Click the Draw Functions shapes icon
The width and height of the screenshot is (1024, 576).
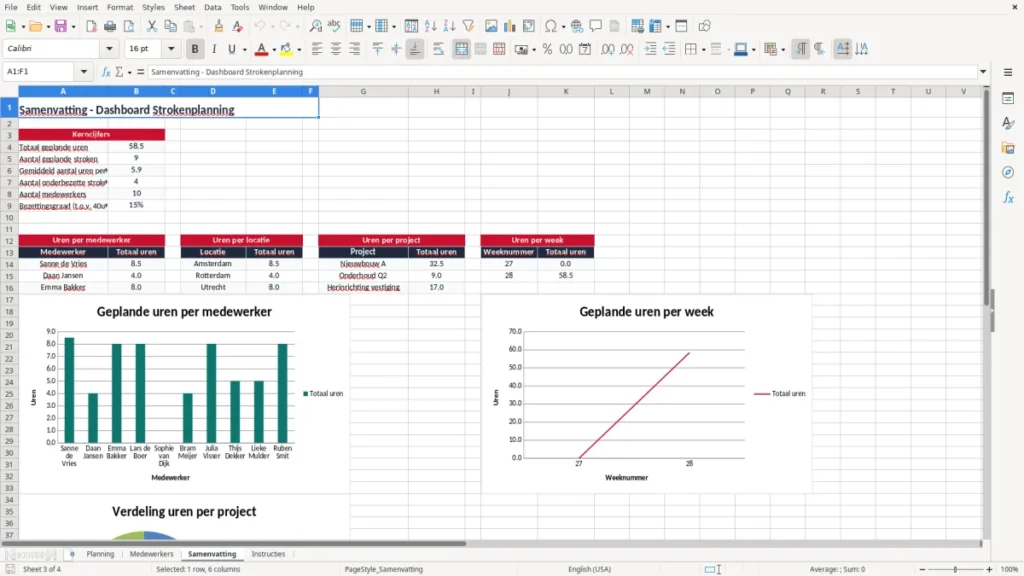704,26
